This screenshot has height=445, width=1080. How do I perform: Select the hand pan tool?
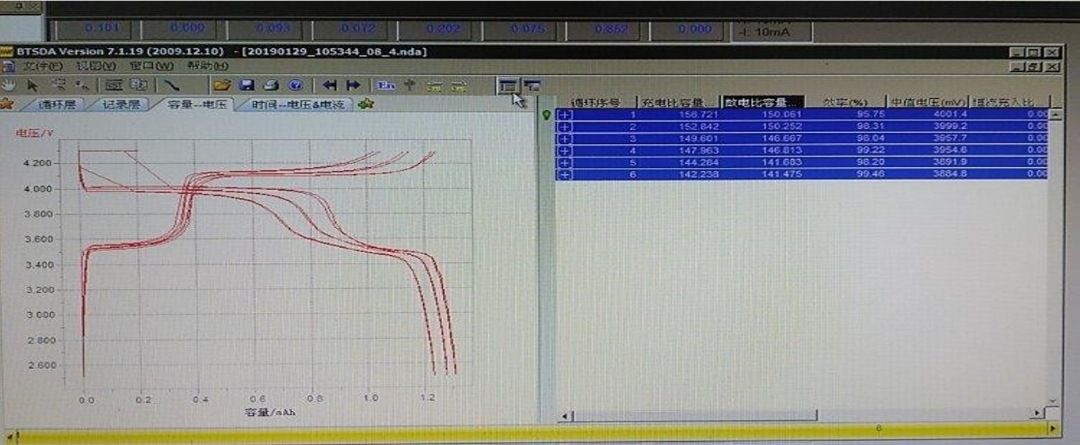point(8,86)
